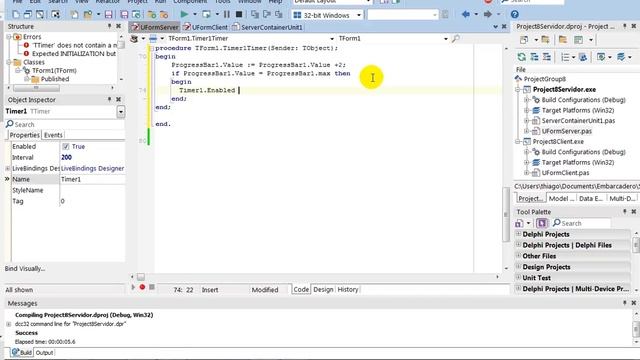Select UFormClient.pas in project tree

pyautogui.click(x=565, y=173)
